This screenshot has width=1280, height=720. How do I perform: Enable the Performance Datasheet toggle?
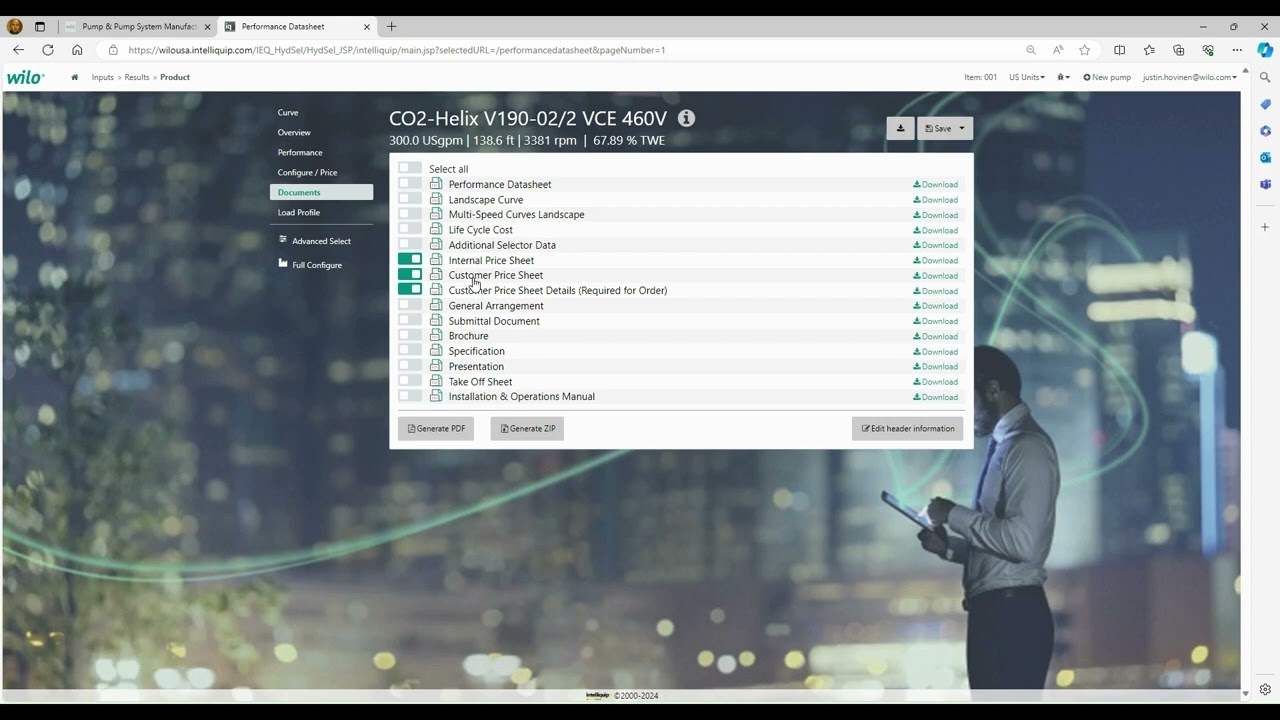coord(410,184)
